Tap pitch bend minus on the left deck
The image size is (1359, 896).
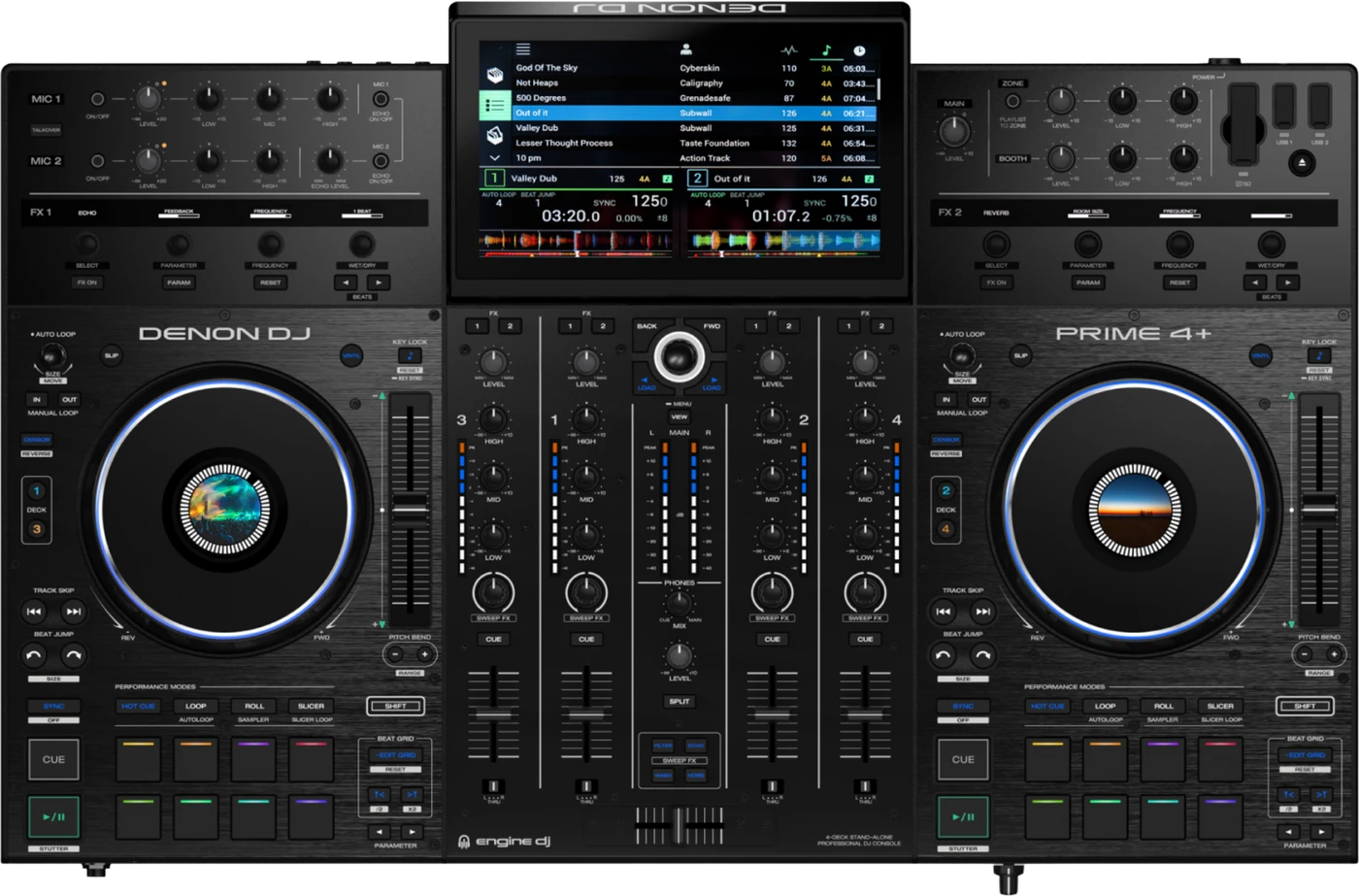(395, 654)
